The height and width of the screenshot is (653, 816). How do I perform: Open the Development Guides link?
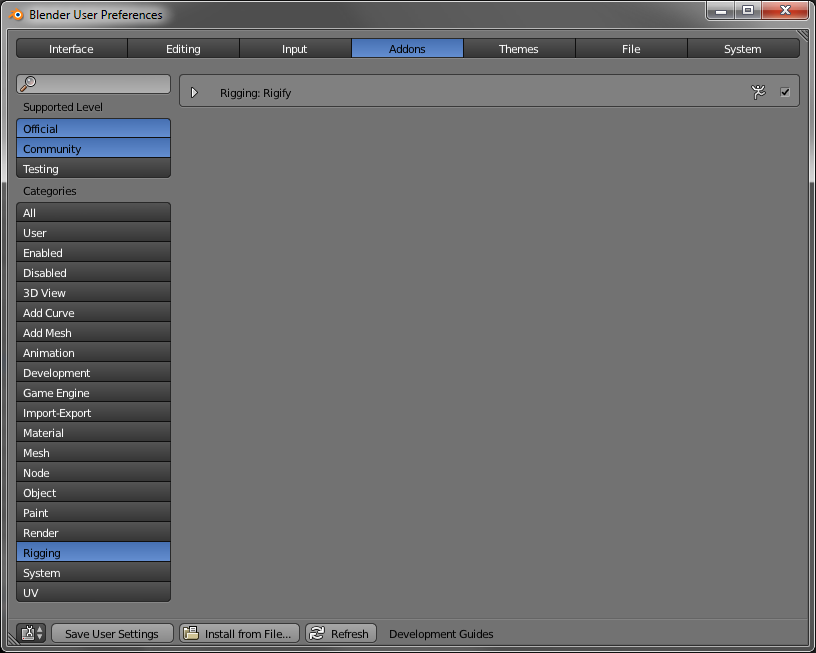point(441,634)
